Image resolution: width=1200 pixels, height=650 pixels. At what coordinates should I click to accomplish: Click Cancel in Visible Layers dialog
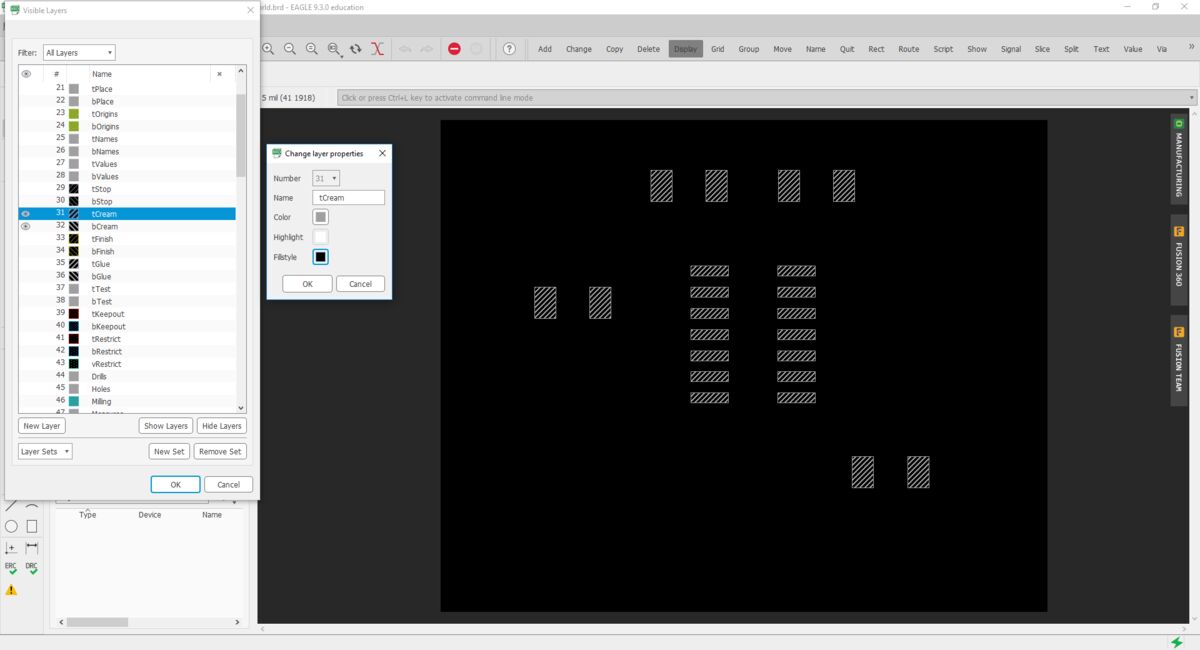(x=229, y=484)
